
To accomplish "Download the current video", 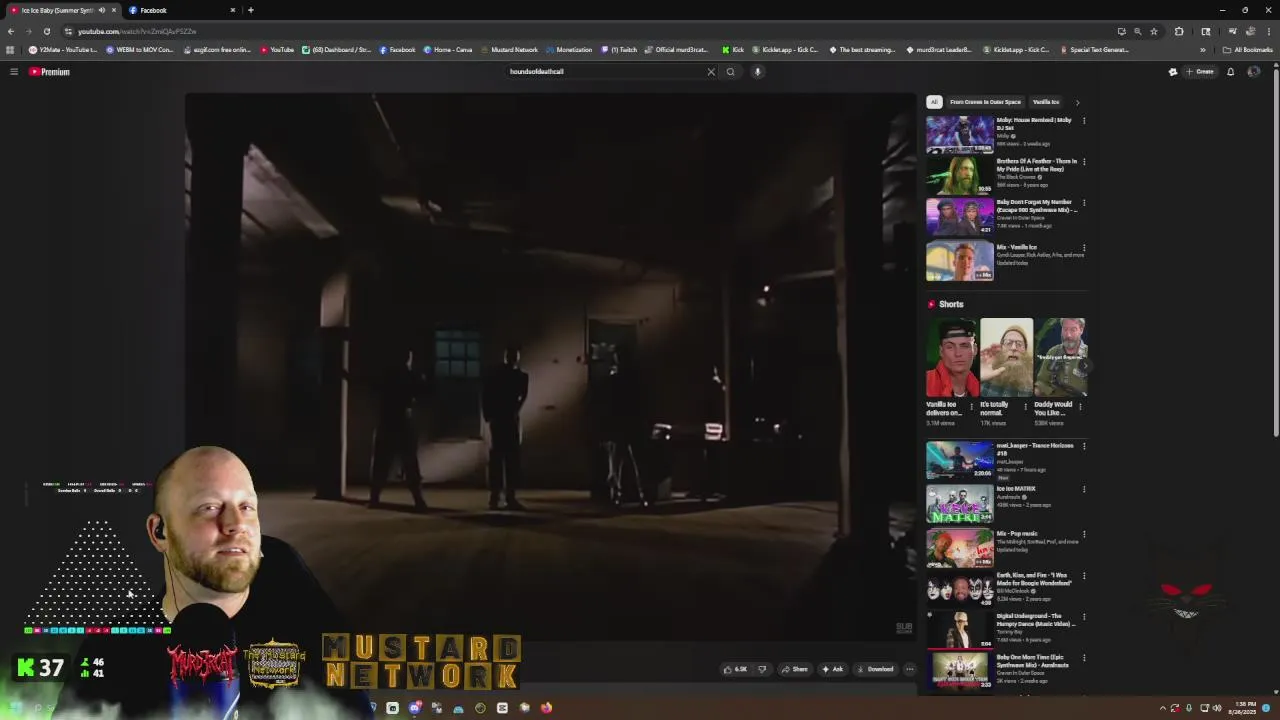I will [875, 669].
